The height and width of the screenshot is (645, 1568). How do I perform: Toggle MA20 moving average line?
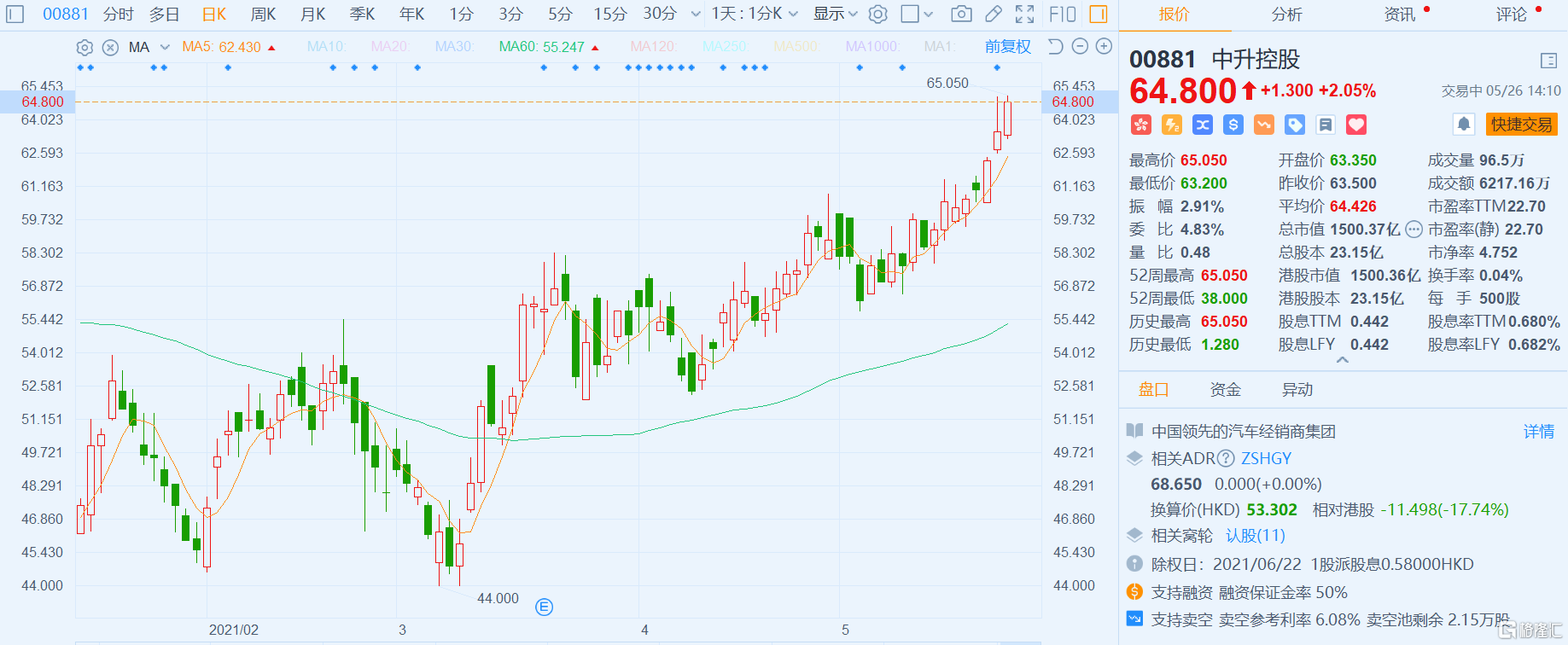pos(391,47)
